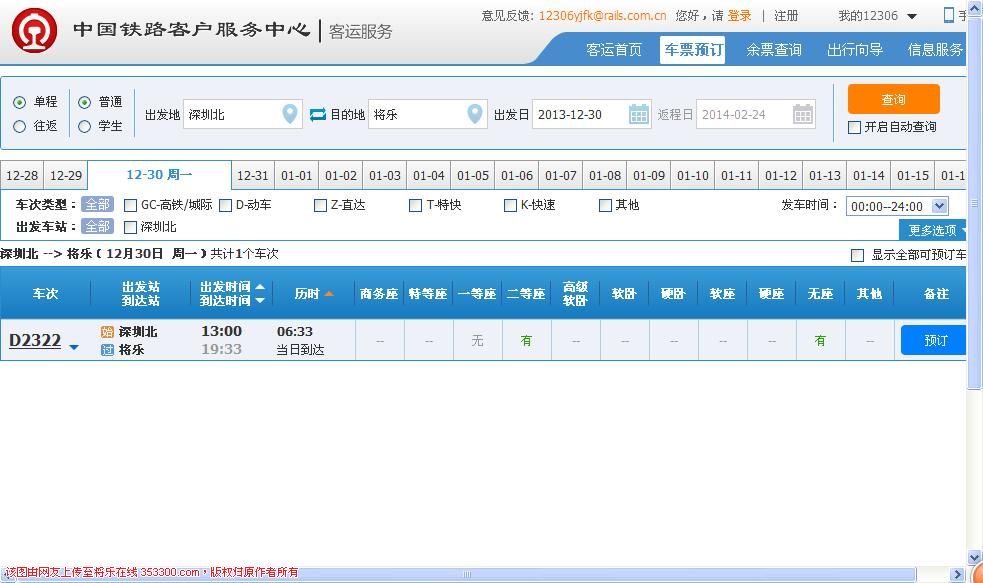This screenshot has height=583, width=983.
Task: Check GC-高铁/城际 train type filter
Action: 130,206
